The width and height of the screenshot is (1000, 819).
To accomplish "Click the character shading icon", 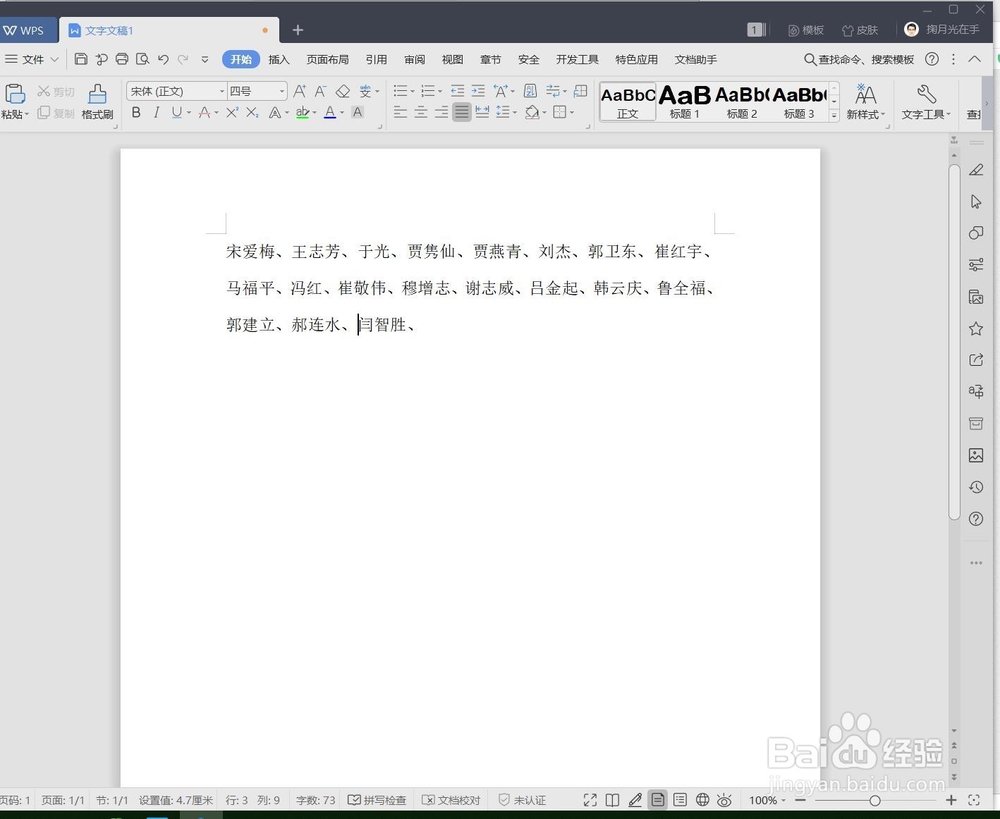I will pyautogui.click(x=358, y=112).
